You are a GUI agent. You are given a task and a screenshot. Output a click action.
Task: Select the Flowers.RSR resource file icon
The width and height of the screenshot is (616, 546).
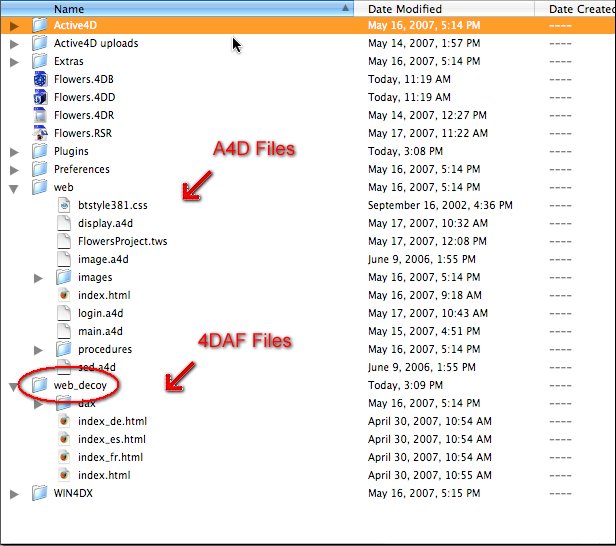click(40, 133)
